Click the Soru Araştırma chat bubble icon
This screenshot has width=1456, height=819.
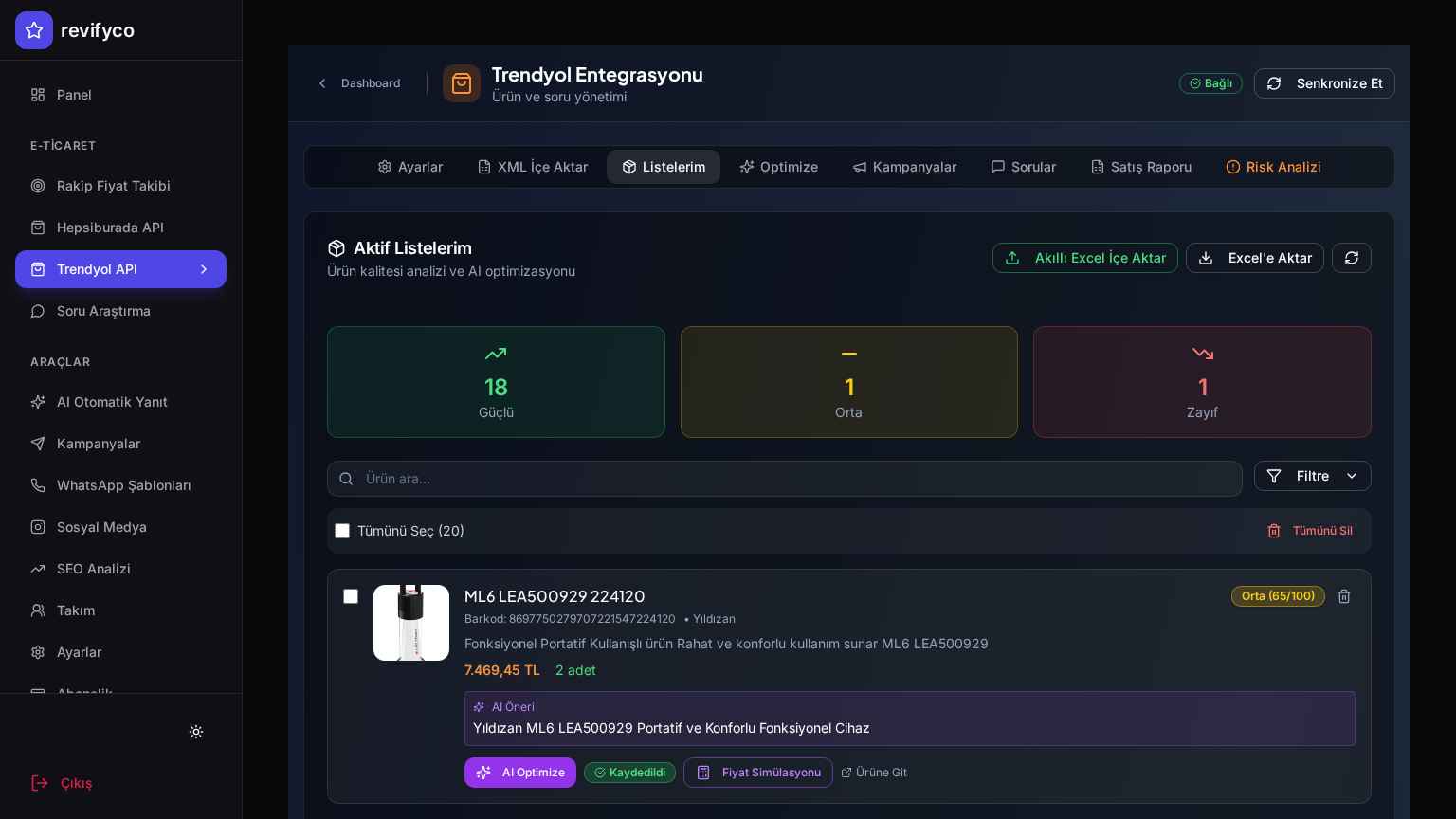38,311
